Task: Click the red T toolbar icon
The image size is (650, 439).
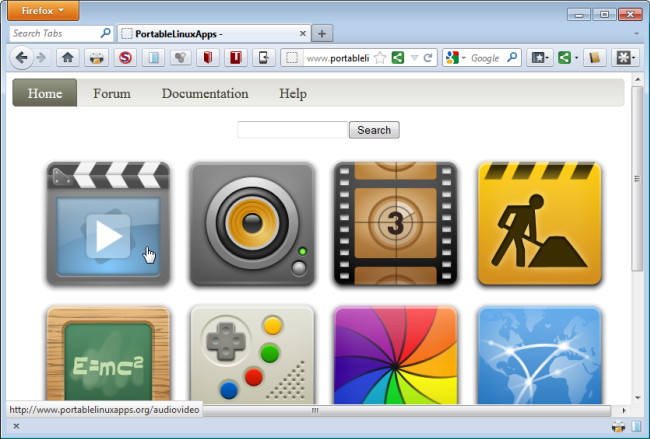Action: [236, 58]
